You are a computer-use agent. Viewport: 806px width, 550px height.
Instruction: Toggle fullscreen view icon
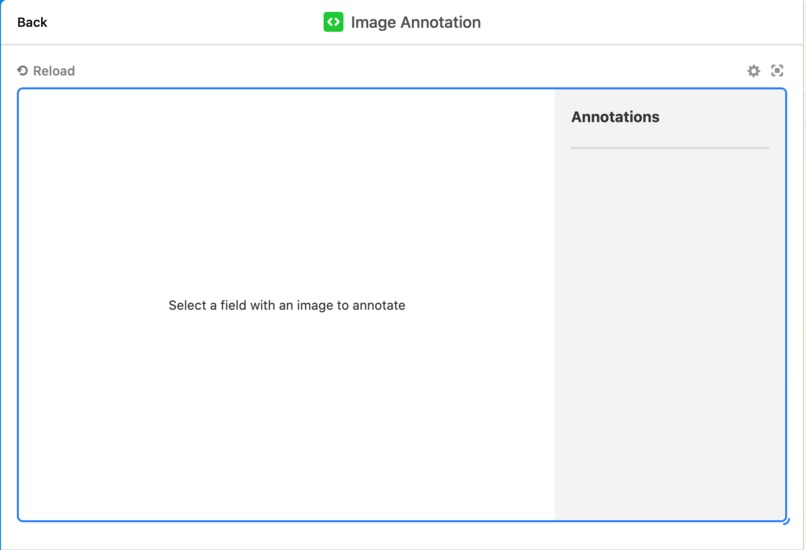click(x=777, y=70)
